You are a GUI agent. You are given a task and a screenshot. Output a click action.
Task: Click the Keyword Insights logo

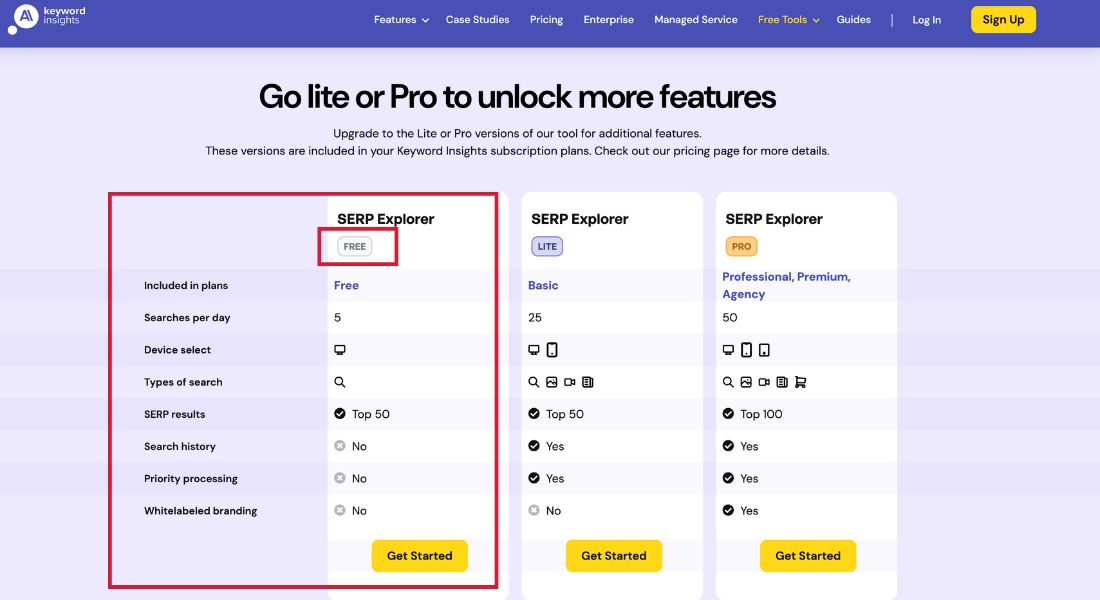point(46,18)
